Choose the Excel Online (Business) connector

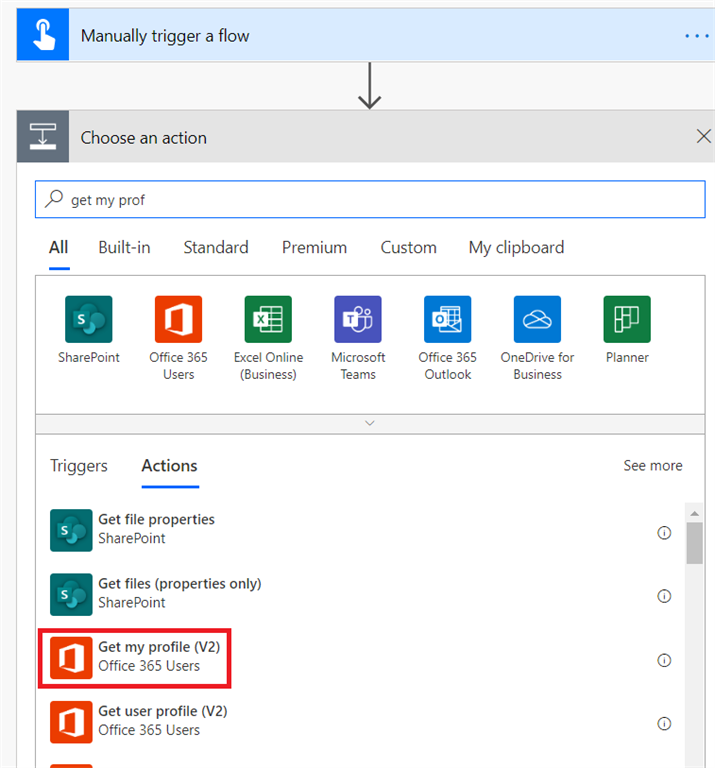point(268,319)
